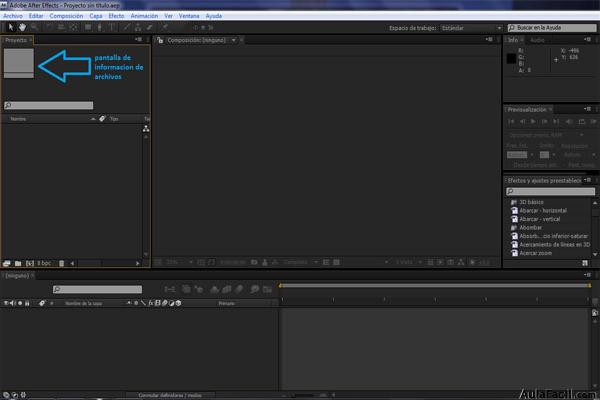Toggle the video eye column switch

click(x=6, y=303)
